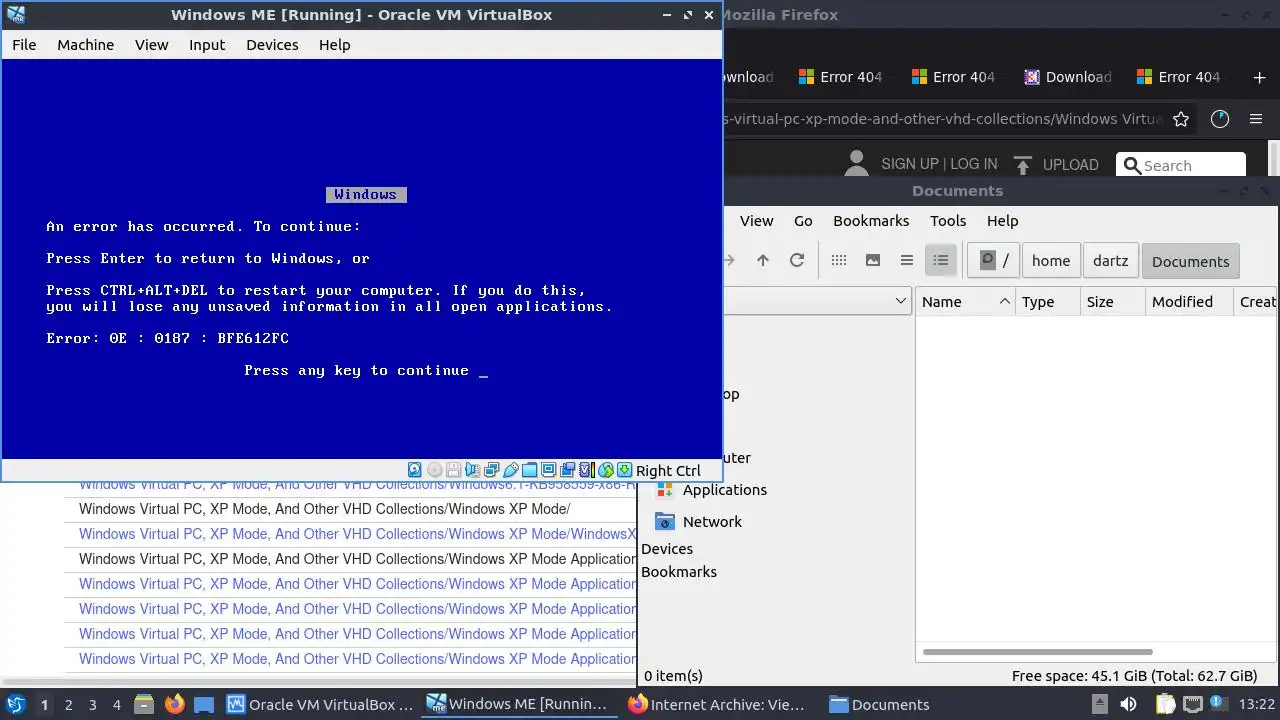The image size is (1280, 720).
Task: Bookmark the page with the Firefox star icon
Action: coord(1181,119)
